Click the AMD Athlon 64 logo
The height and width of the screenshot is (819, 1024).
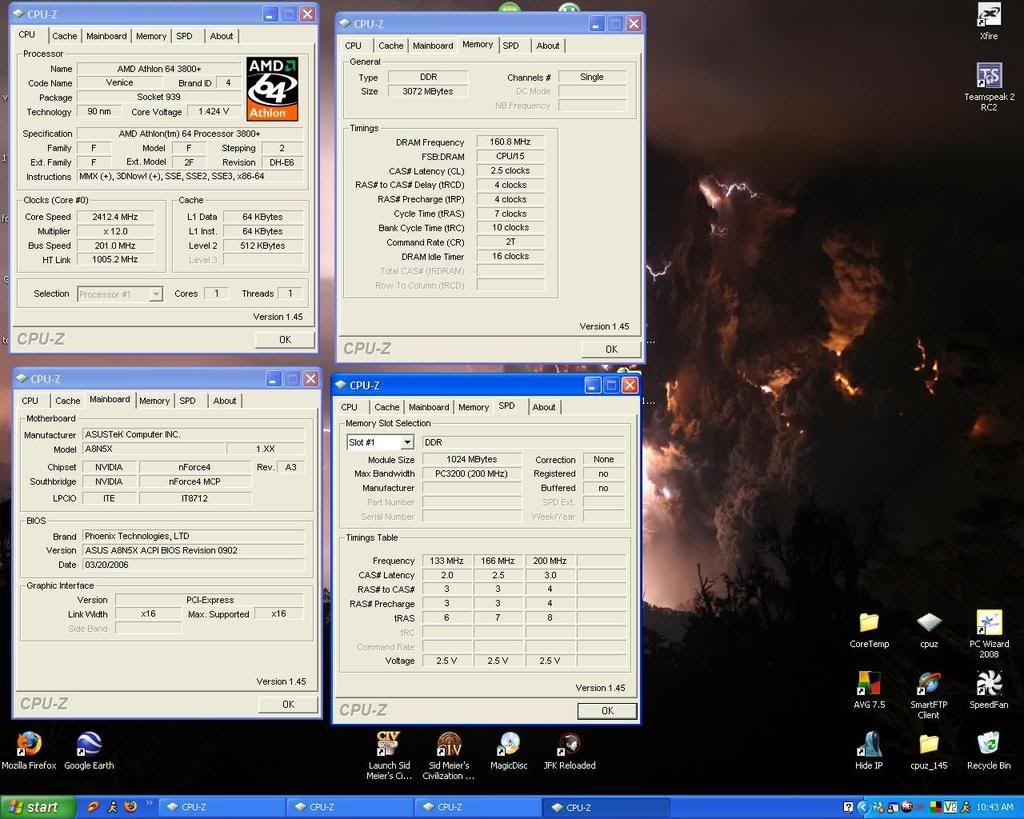[x=272, y=88]
